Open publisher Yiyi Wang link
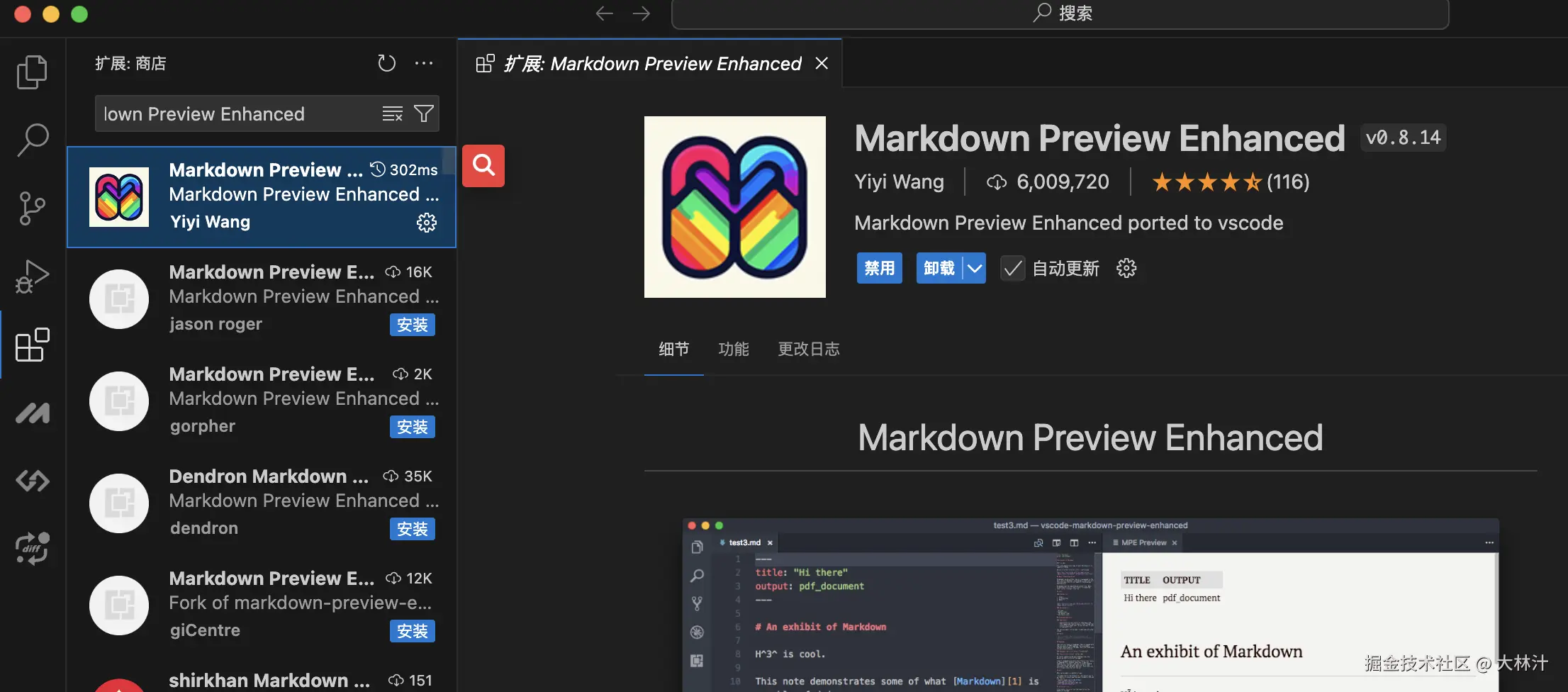 pyautogui.click(x=900, y=182)
